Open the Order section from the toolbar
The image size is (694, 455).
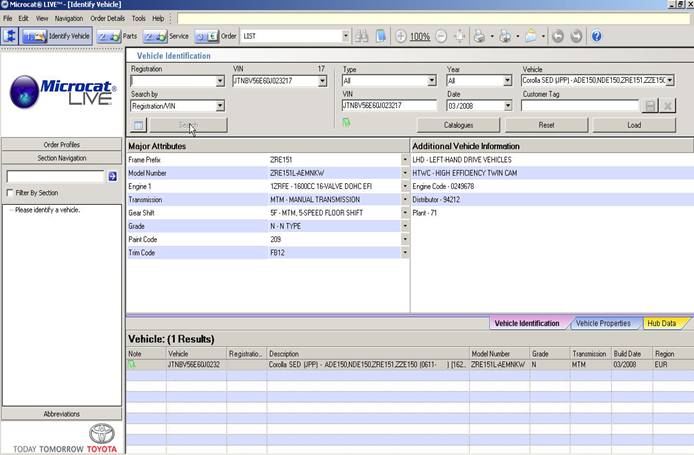click(216, 36)
